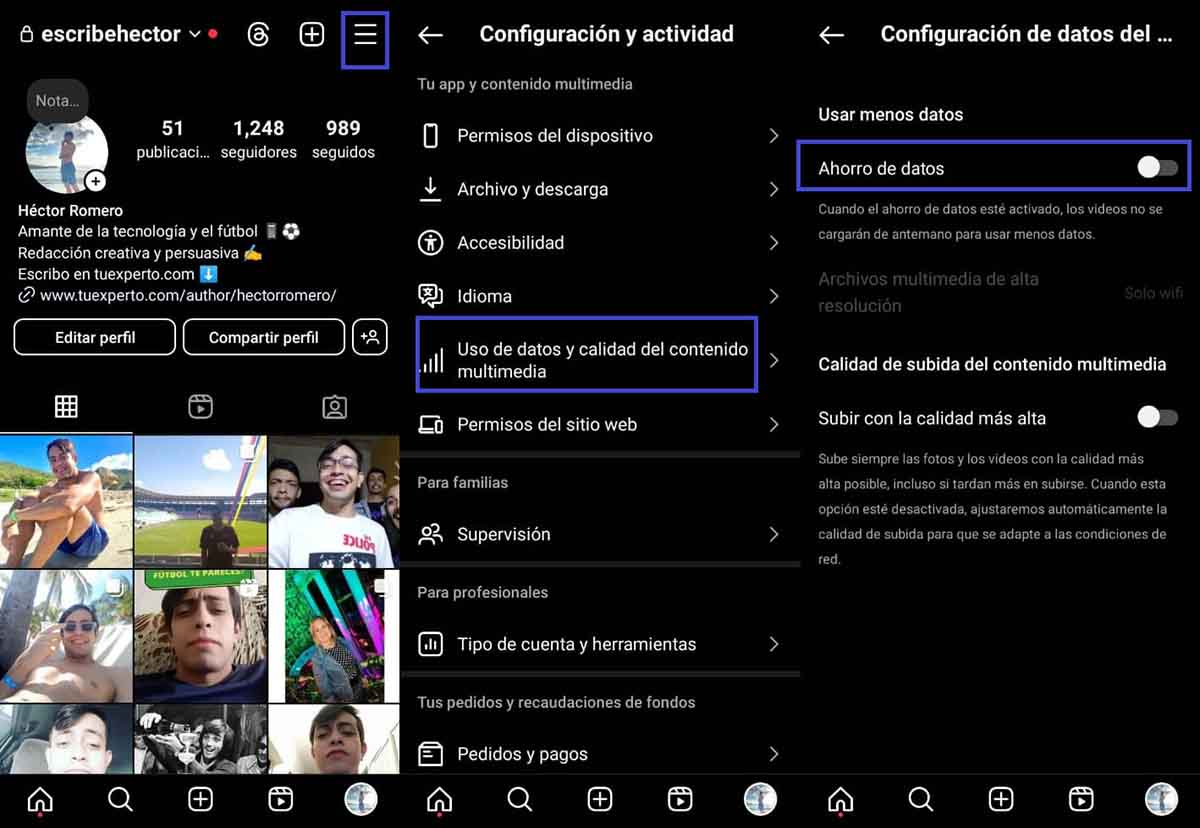The width and height of the screenshot is (1200, 828).
Task: Expand the escribehector account switcher arrow
Action: pos(195,35)
